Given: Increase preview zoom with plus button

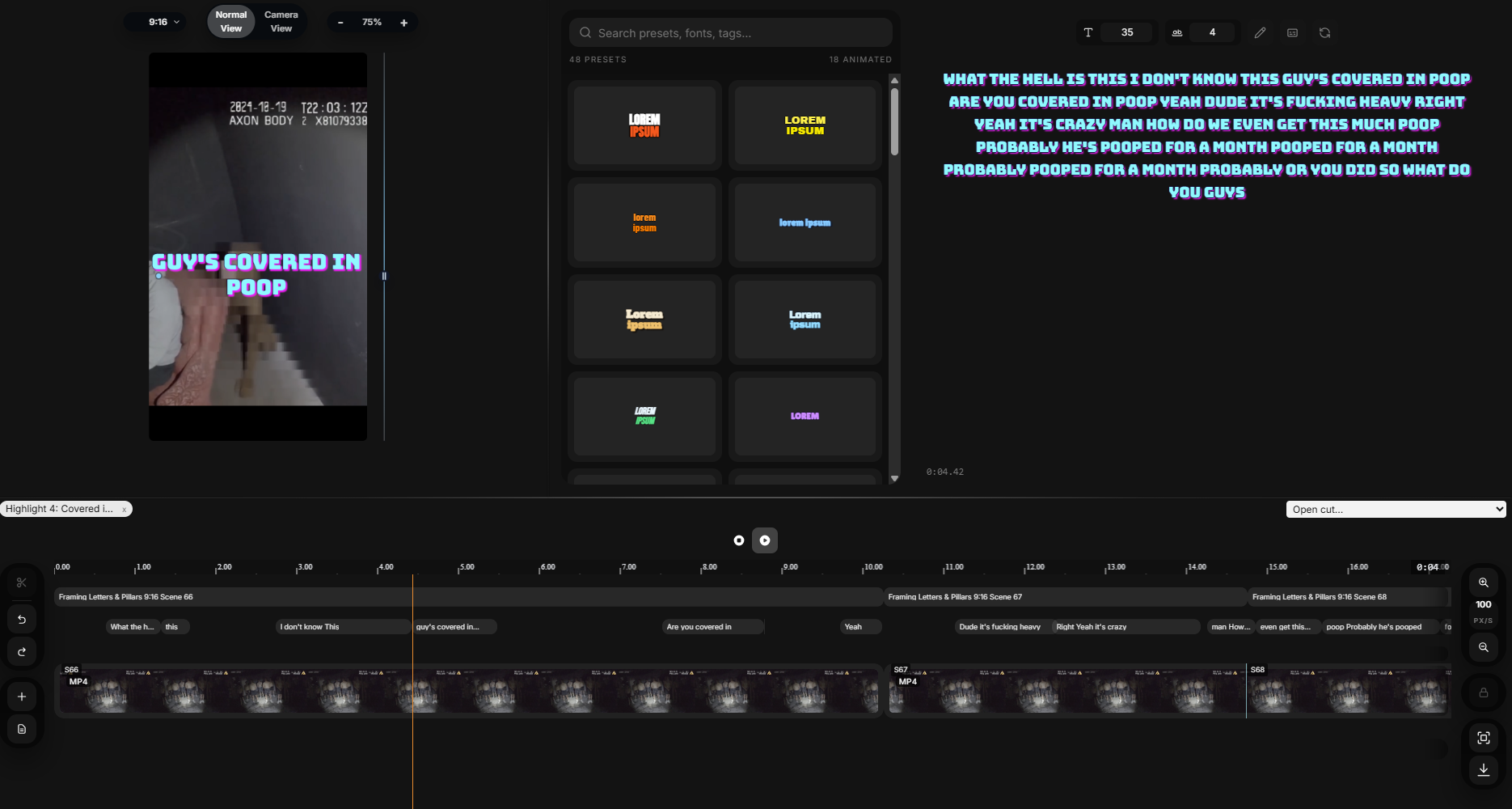Looking at the screenshot, I should (x=403, y=23).
